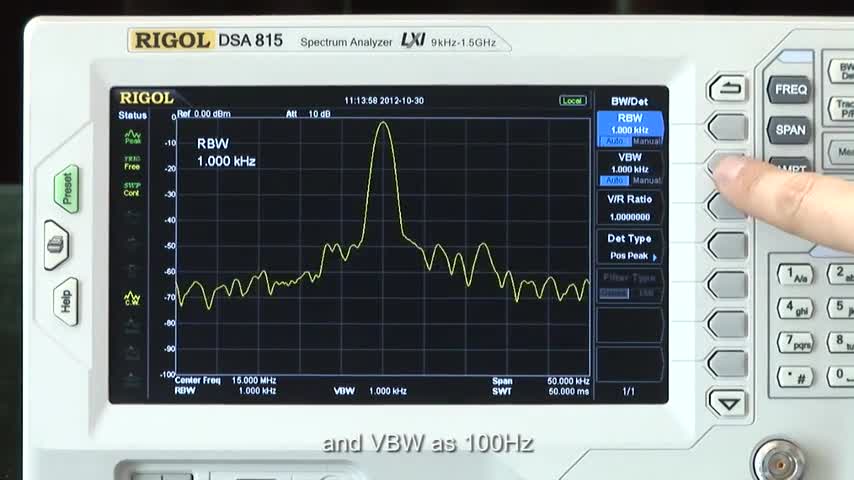Click the Center Freq 15.000 MHz readout

click(x=225, y=380)
